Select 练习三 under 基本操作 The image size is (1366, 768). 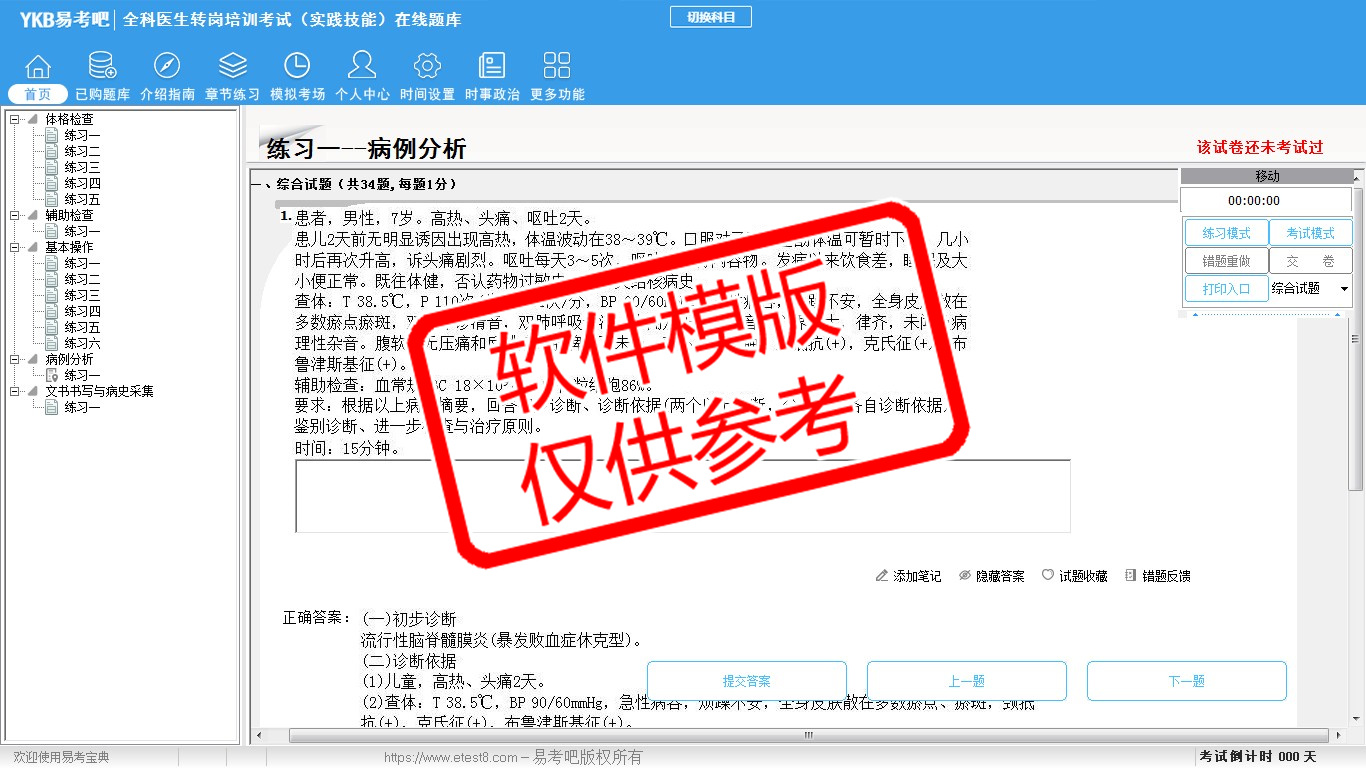click(x=82, y=295)
